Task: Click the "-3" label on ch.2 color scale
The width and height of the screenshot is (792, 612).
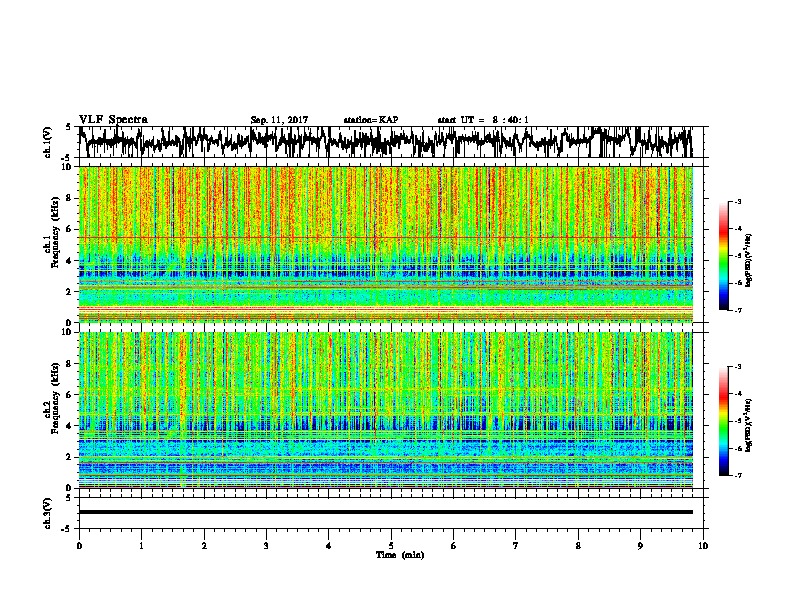Action: 737,367
